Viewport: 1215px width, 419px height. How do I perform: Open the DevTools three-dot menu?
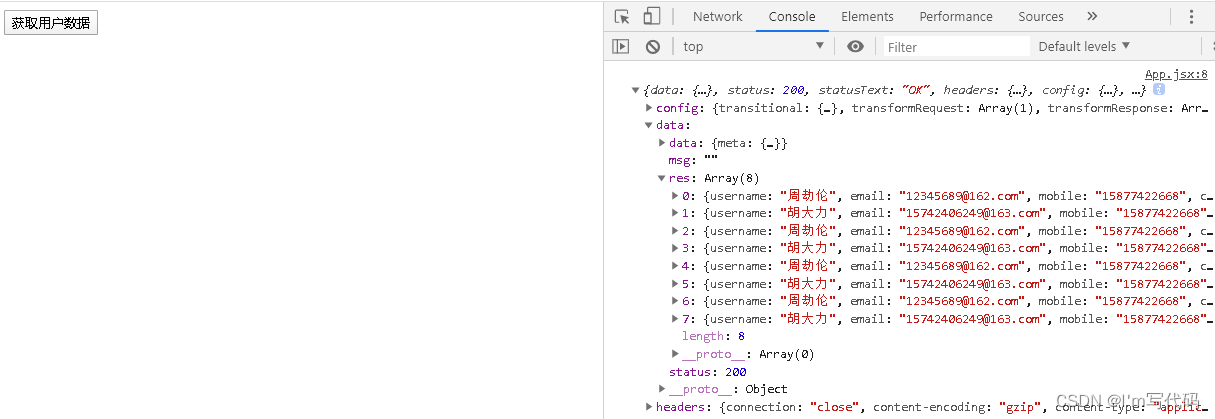coord(1191,16)
